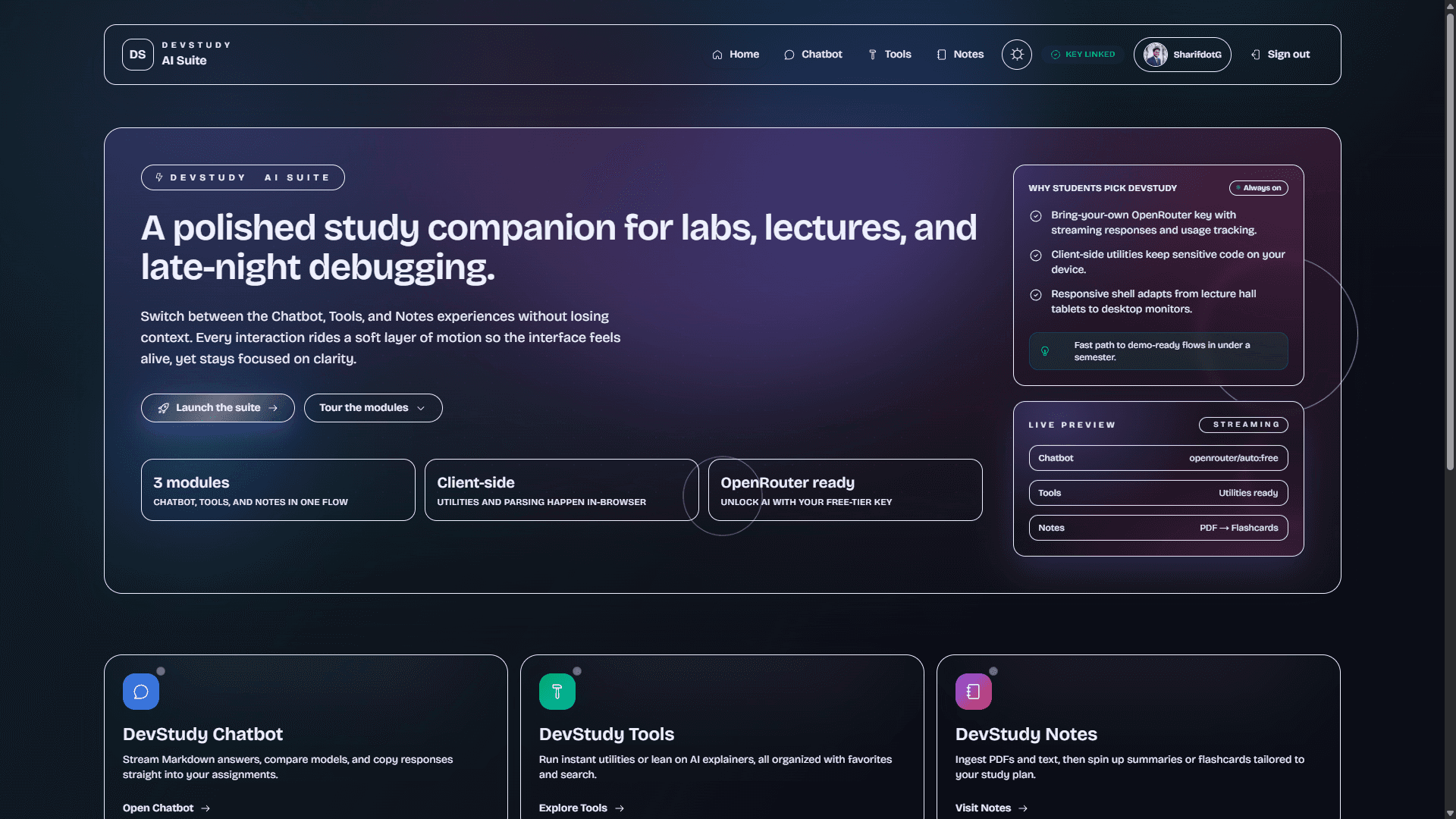Click the DS logo badge
1456x819 pixels.
pos(137,54)
